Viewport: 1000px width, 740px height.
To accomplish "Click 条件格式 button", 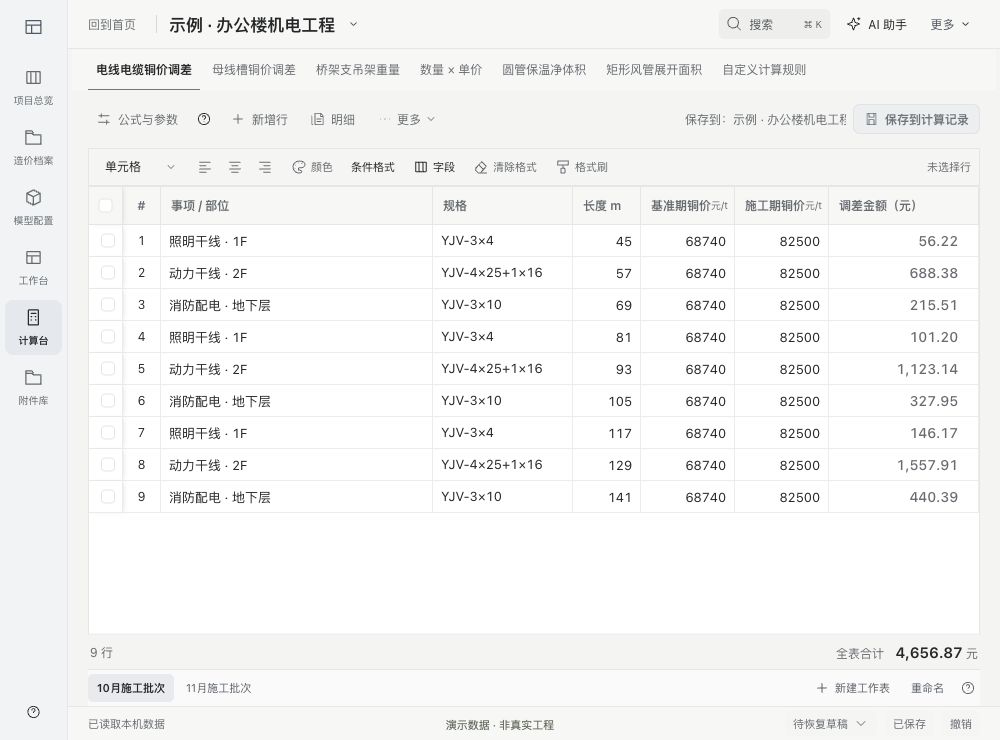I will click(373, 167).
